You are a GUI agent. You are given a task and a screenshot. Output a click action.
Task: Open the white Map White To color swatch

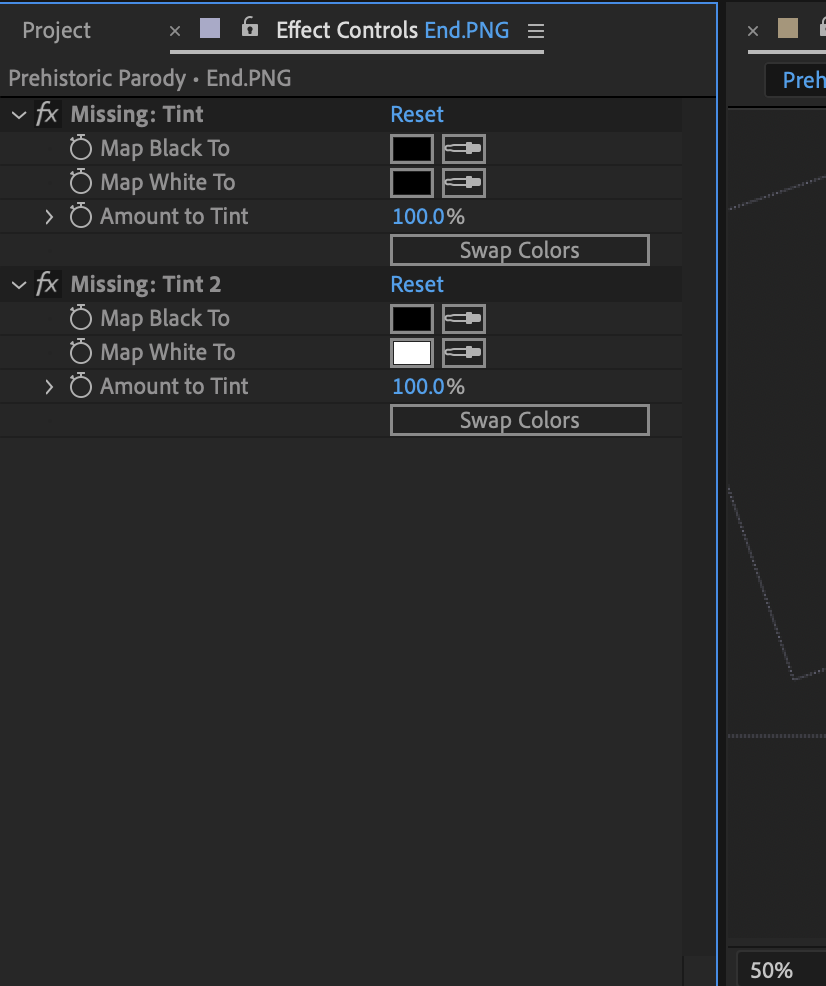(x=412, y=352)
